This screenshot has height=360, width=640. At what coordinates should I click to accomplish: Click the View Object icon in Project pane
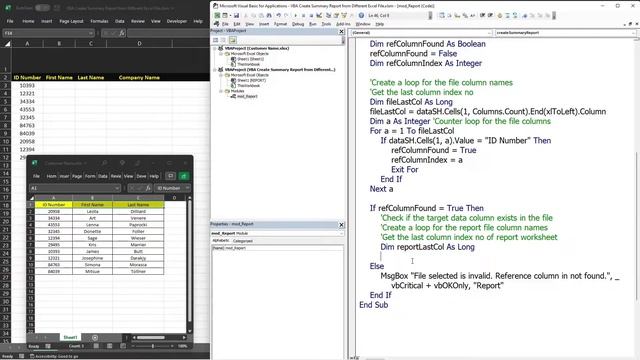[x=224, y=40]
